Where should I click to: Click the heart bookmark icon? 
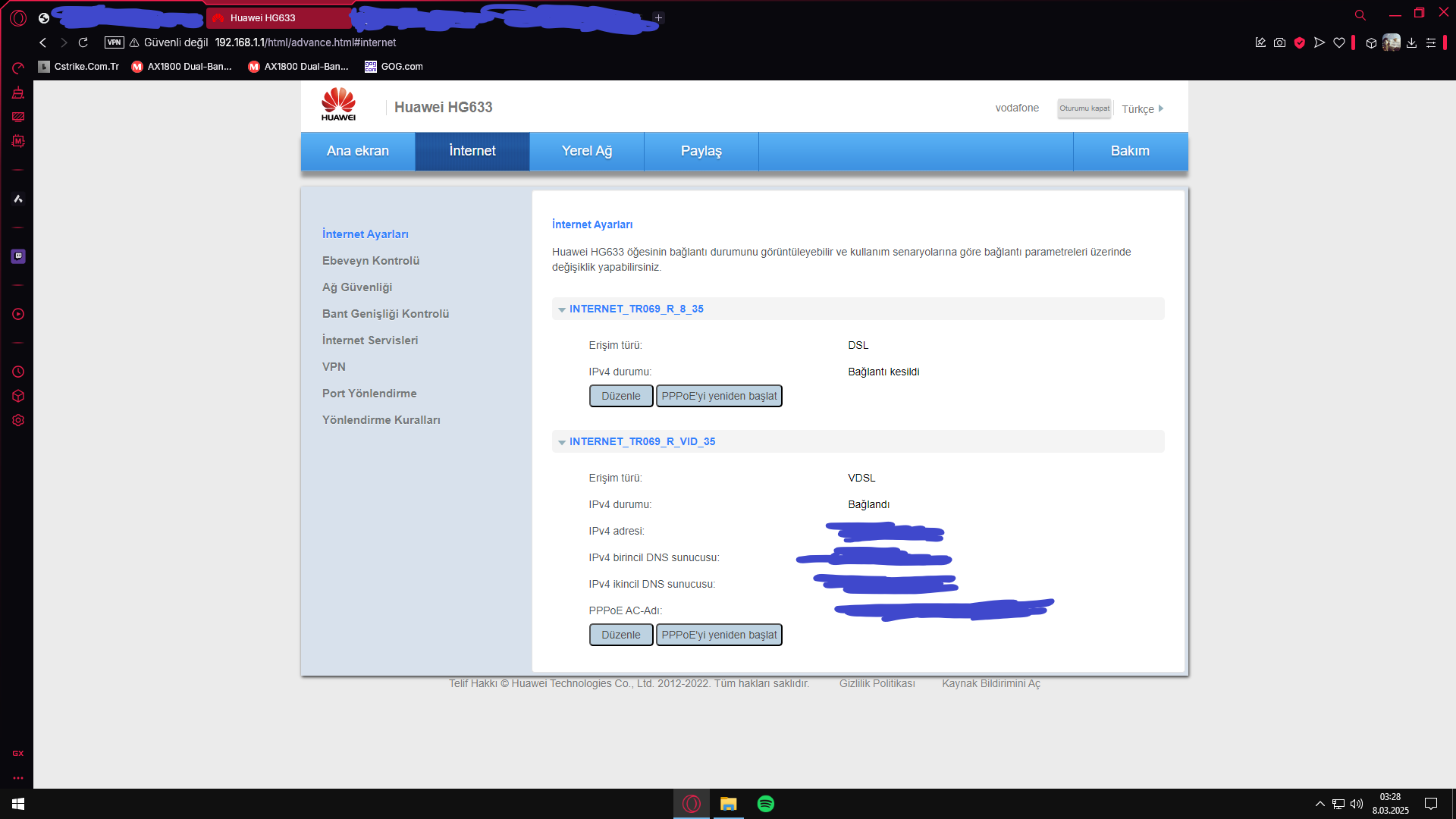1339,42
